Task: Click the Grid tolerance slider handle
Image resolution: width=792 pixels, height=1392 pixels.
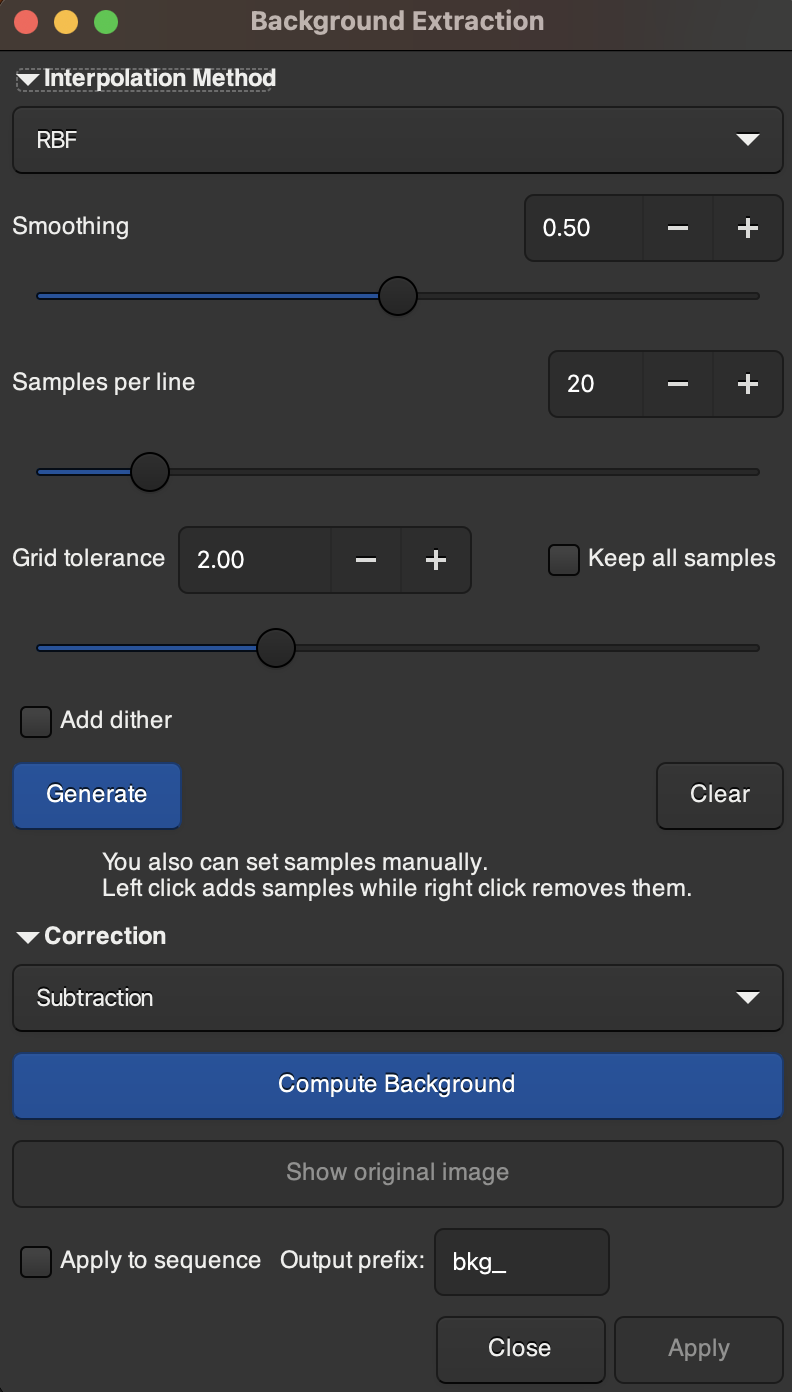Action: click(x=276, y=648)
